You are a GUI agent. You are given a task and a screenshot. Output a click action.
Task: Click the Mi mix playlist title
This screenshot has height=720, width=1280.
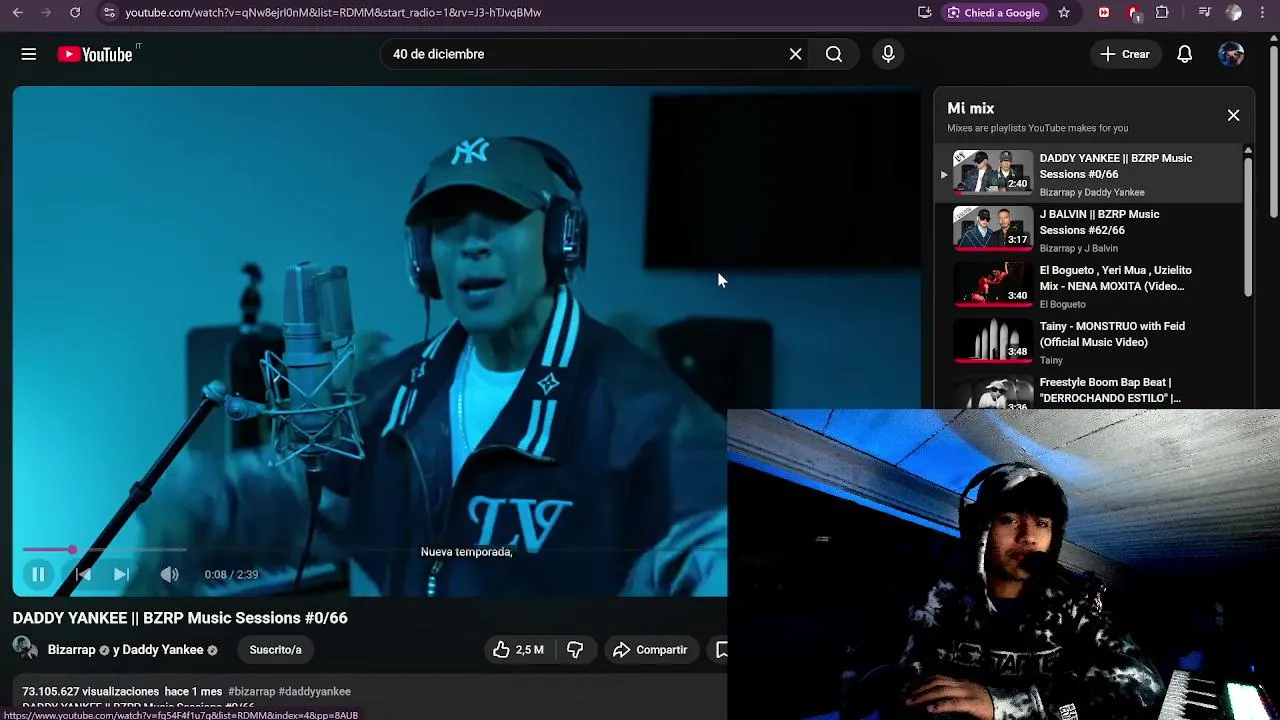pos(971,108)
